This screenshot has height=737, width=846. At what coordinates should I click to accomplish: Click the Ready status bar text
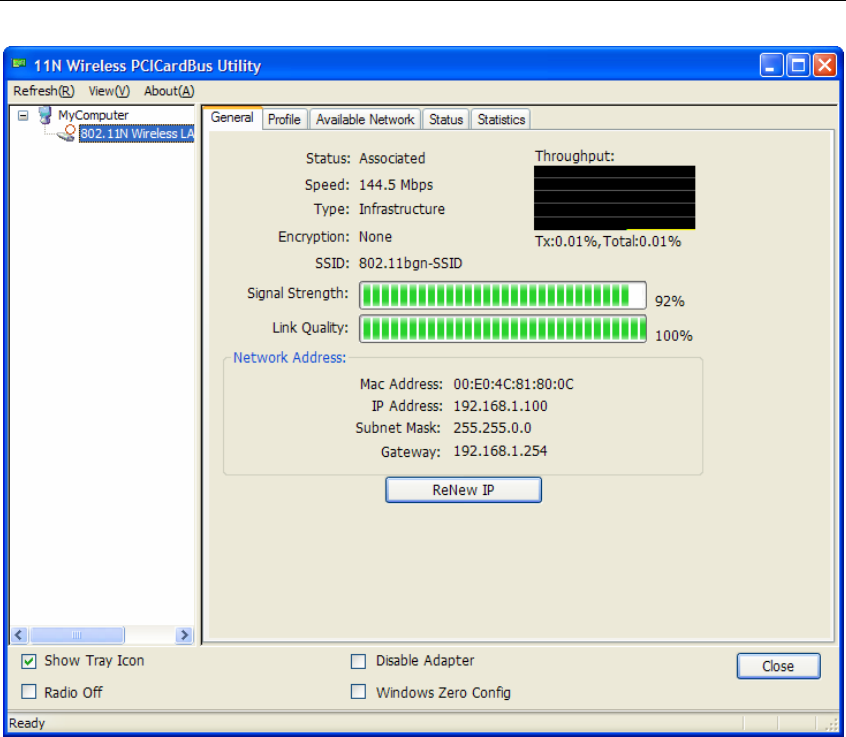(x=27, y=723)
